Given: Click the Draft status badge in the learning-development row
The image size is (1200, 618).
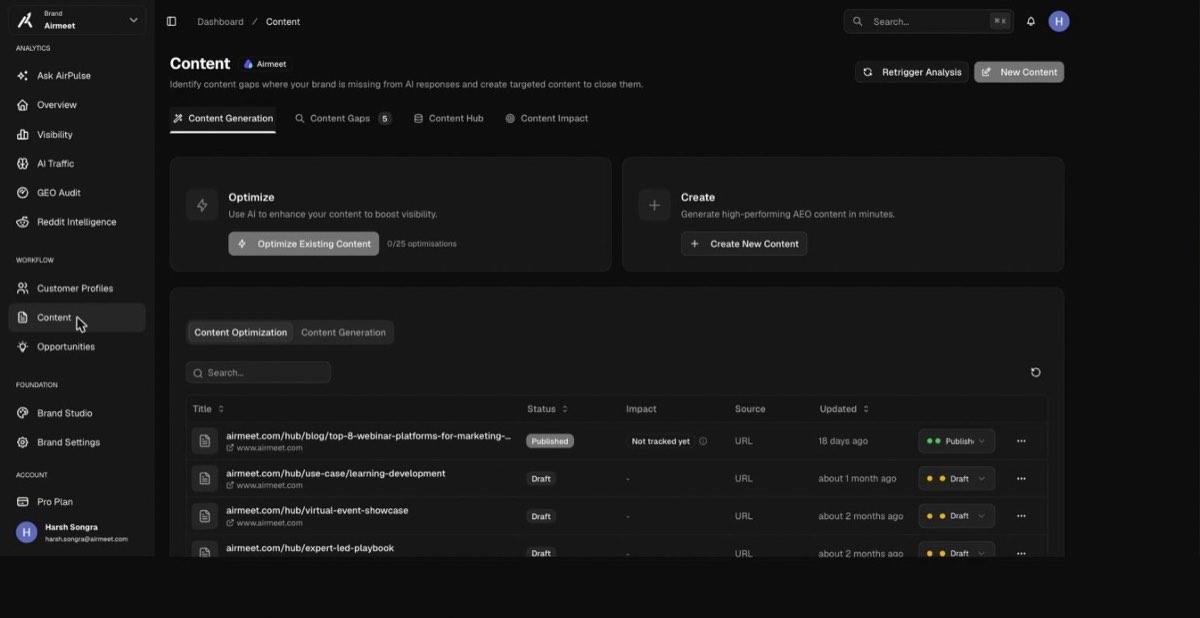Looking at the screenshot, I should coord(541,479).
